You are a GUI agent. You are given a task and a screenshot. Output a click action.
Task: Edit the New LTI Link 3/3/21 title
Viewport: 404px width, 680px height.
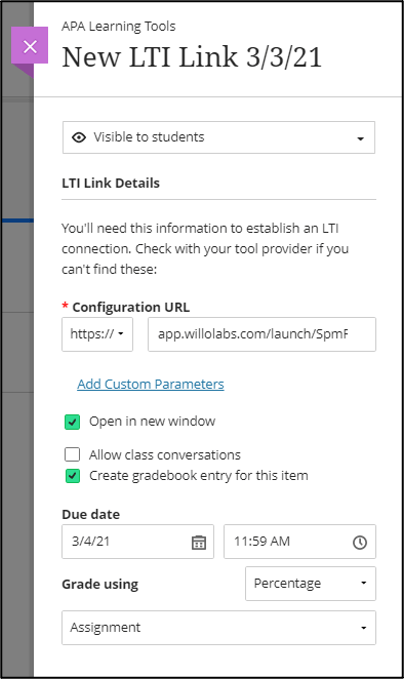point(192,57)
